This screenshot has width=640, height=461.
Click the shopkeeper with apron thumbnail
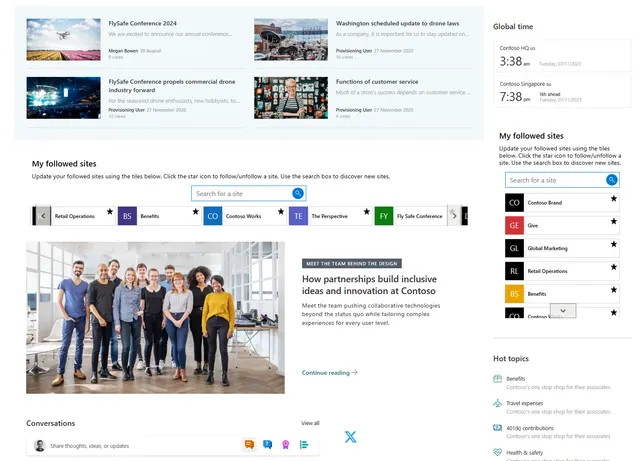[x=291, y=98]
